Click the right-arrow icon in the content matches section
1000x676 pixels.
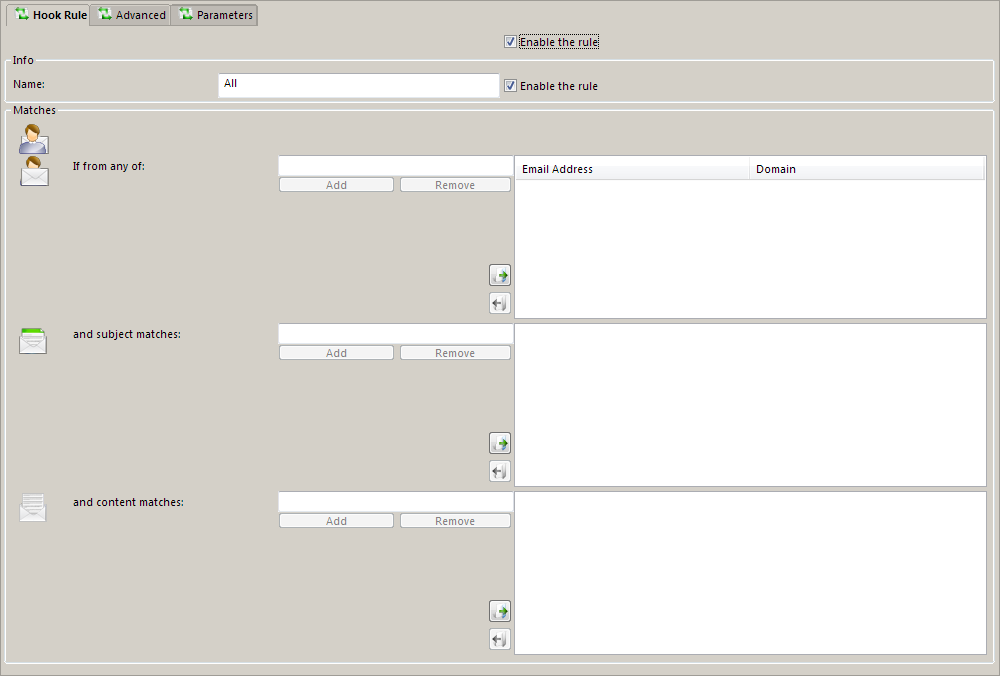coord(500,611)
